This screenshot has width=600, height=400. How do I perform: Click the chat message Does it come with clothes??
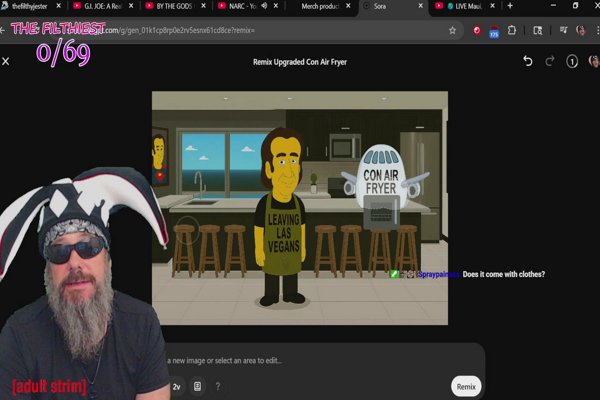[x=504, y=274]
